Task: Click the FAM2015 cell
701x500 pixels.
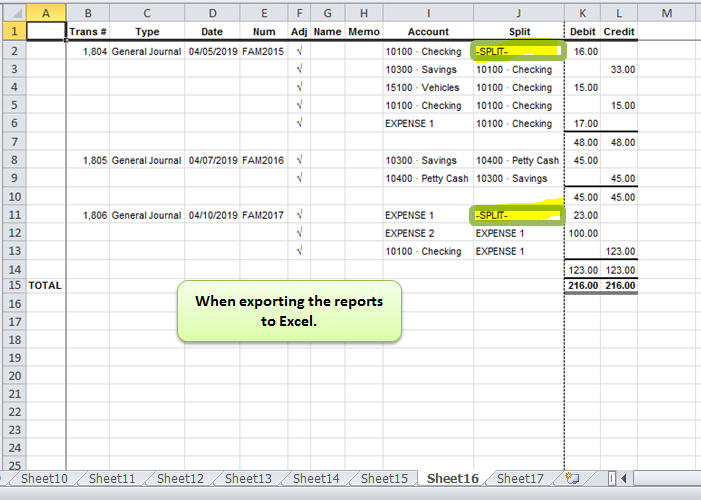Action: [264, 51]
